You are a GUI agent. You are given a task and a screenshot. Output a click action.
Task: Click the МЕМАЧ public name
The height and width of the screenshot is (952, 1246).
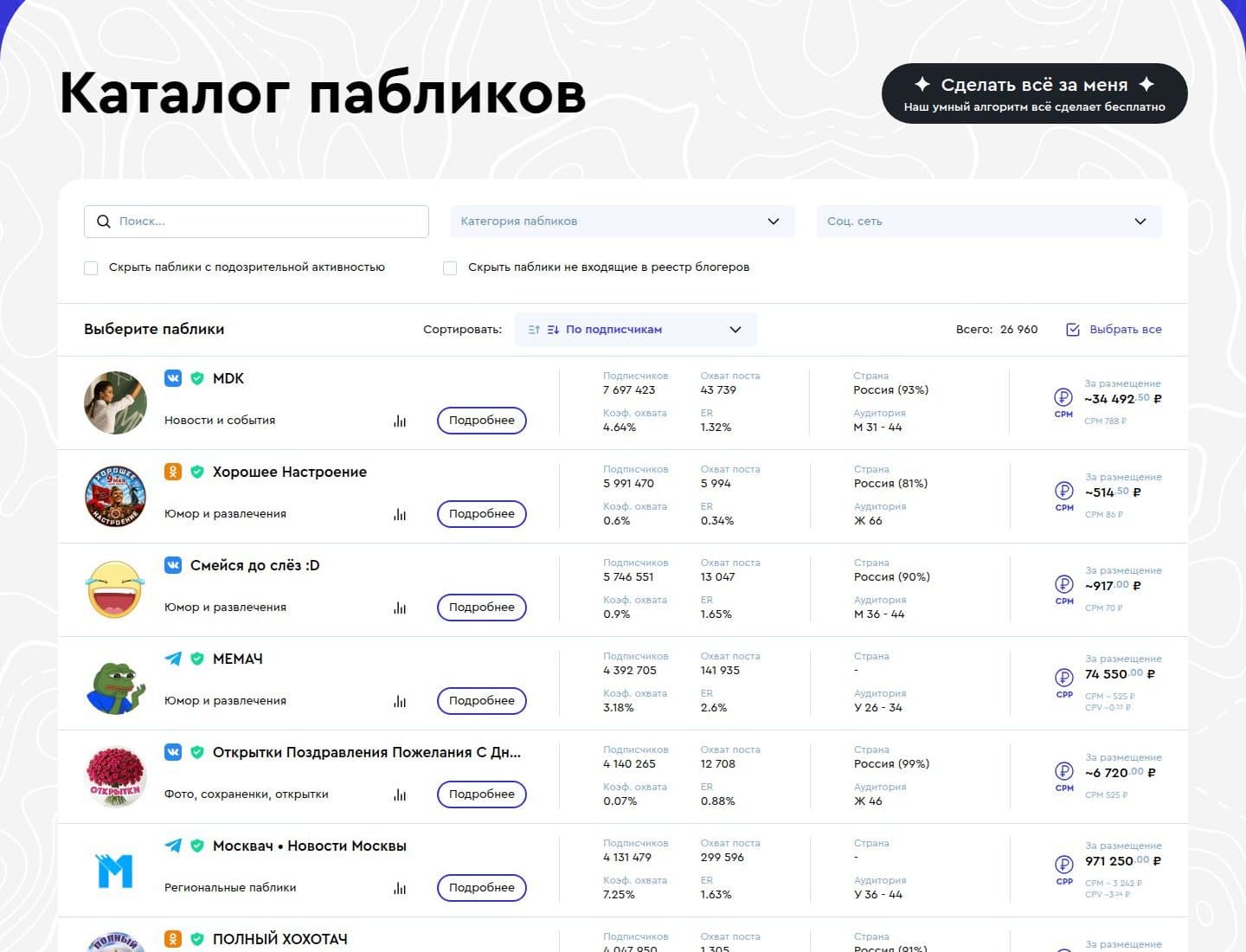(238, 659)
